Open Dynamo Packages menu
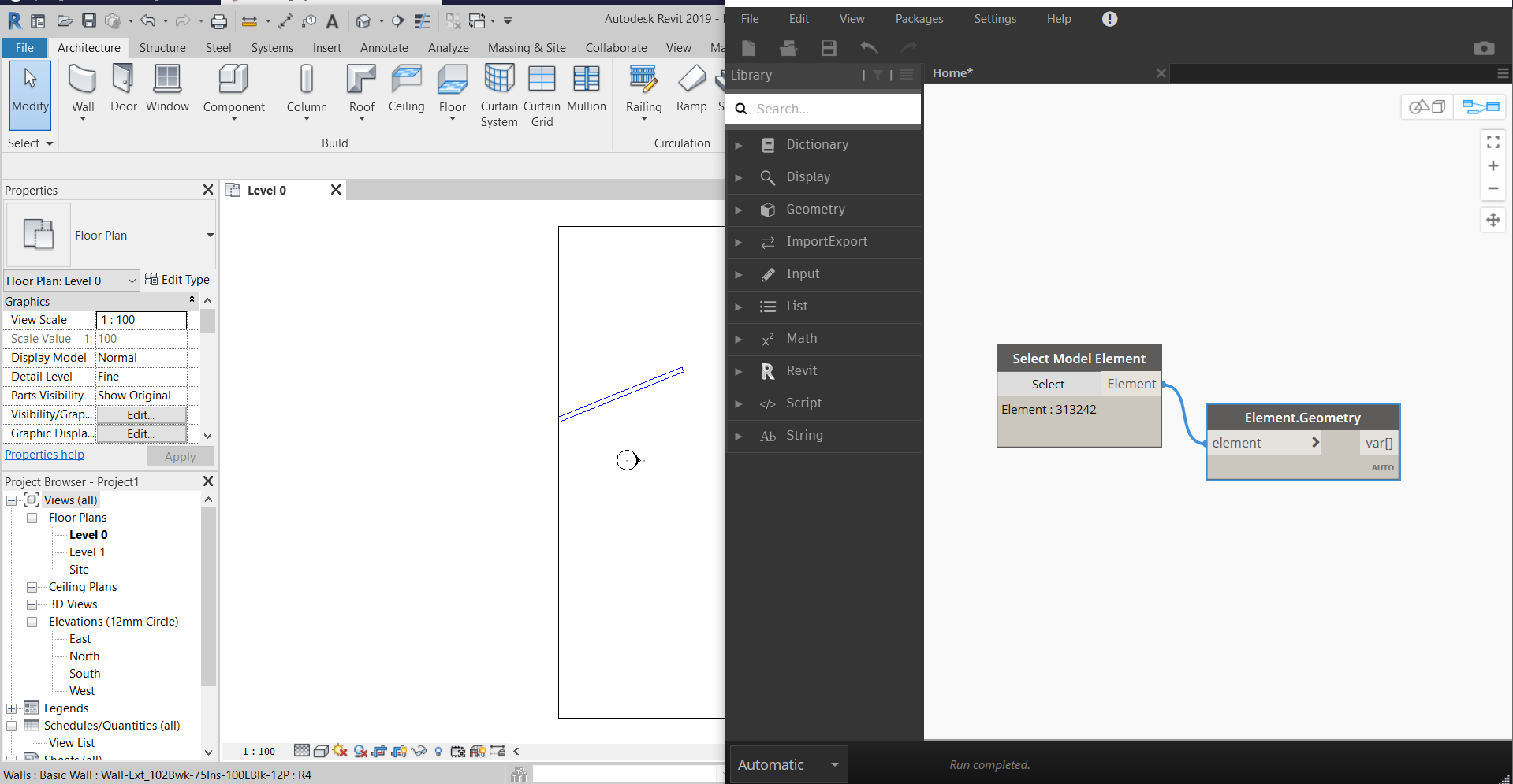 tap(919, 19)
